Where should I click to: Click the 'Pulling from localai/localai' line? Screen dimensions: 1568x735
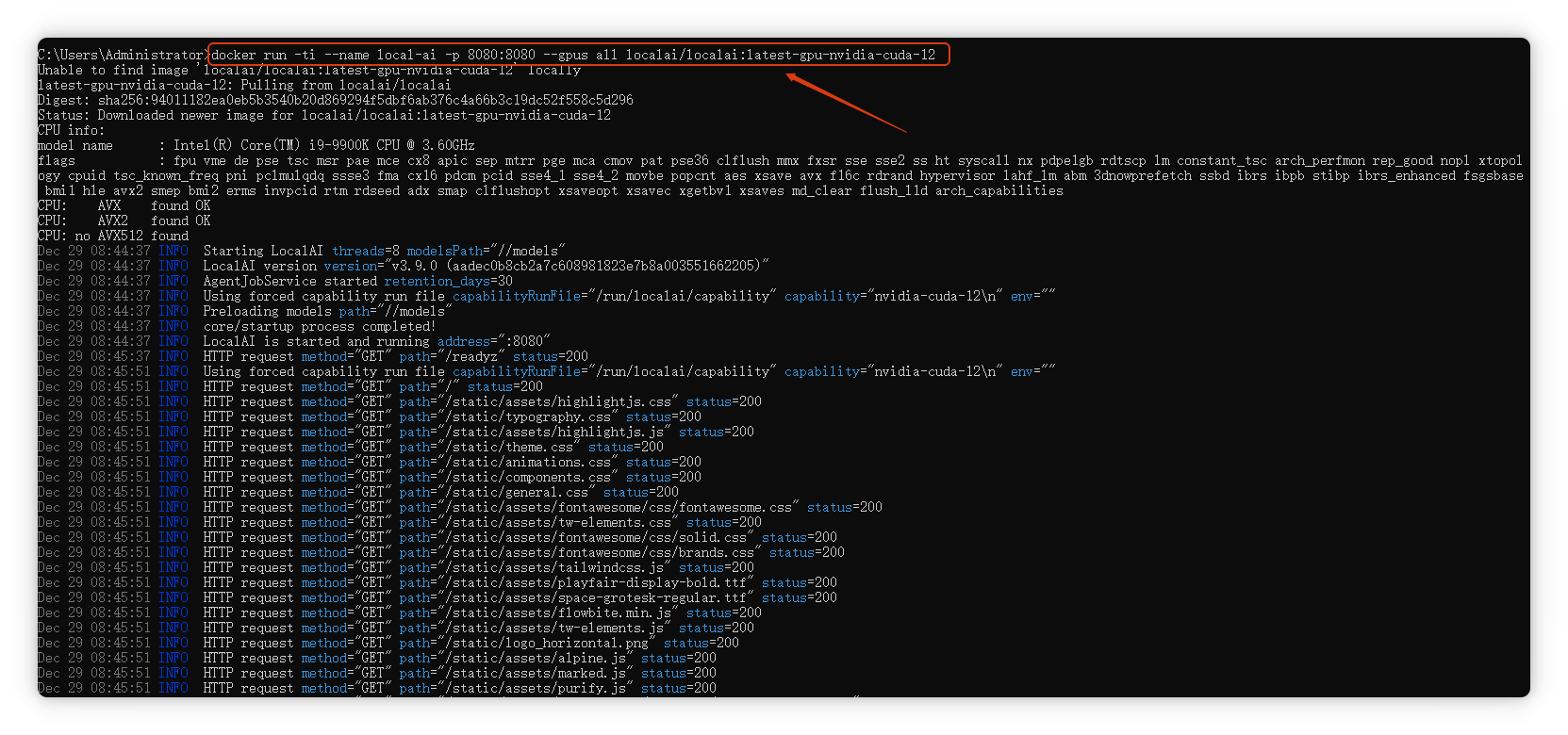tap(244, 85)
